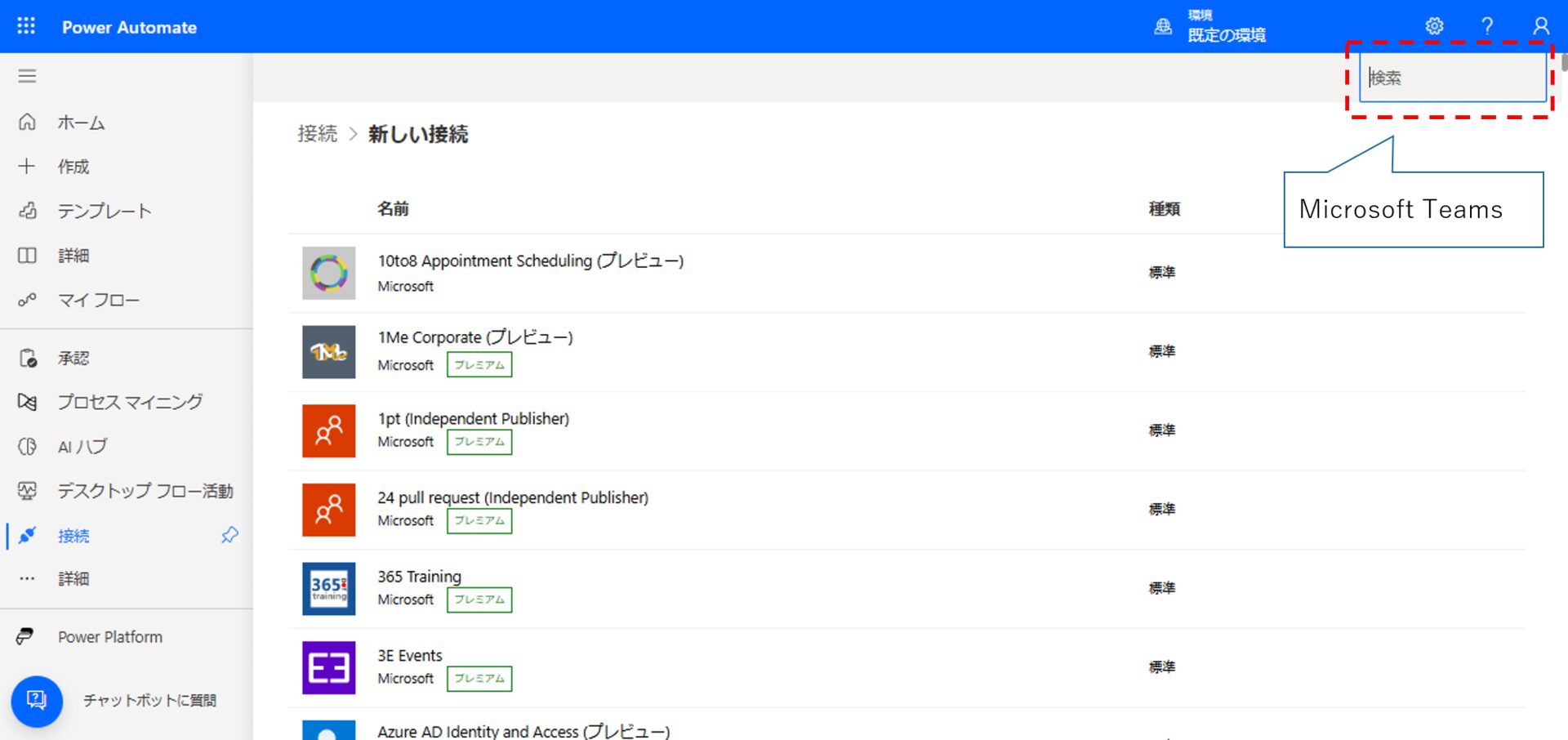The width and height of the screenshot is (1568, 740).
Task: Click the プレミアム badge on 1Me Corporate
Action: tap(479, 364)
